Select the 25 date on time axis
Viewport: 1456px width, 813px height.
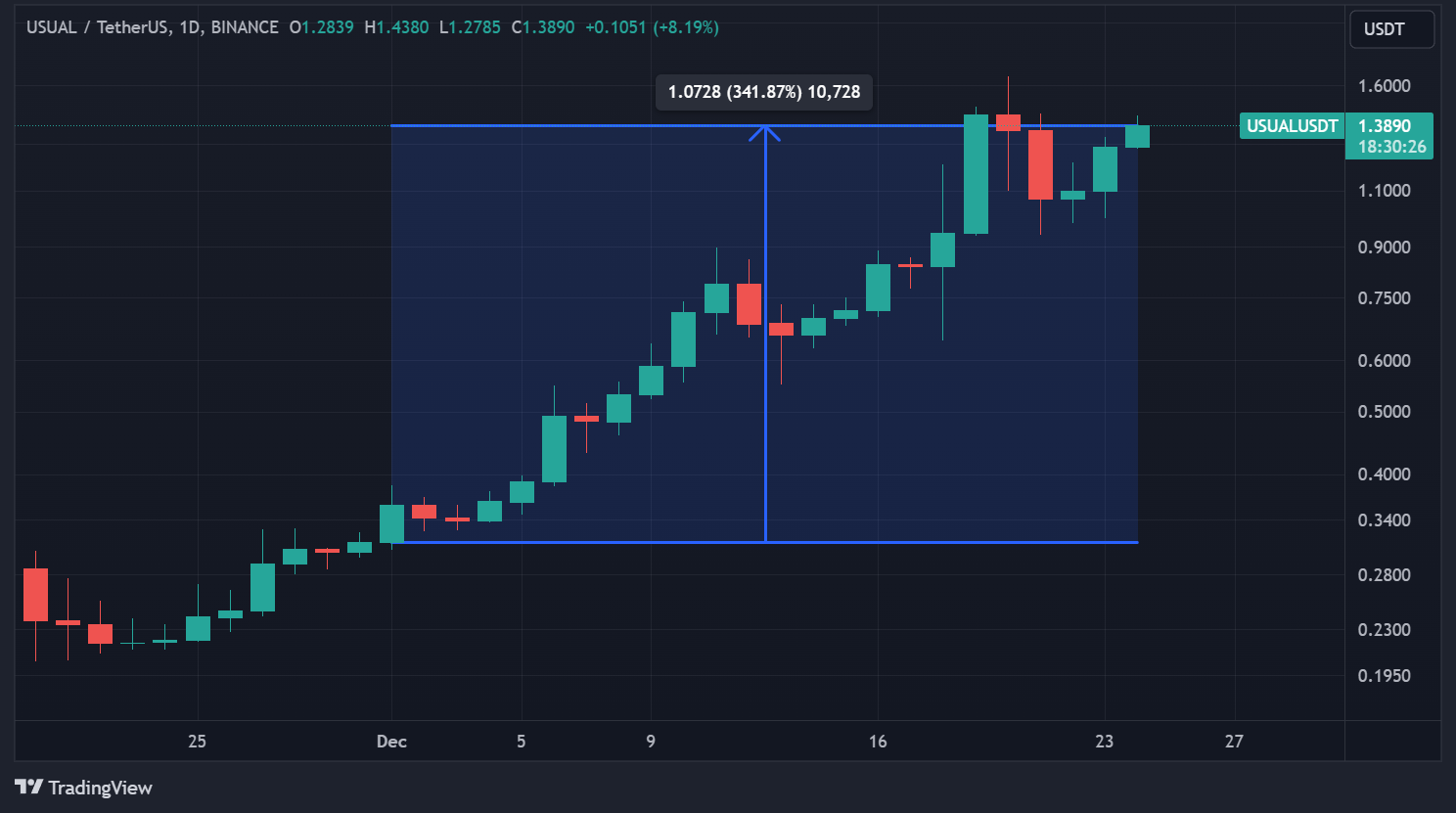(197, 742)
